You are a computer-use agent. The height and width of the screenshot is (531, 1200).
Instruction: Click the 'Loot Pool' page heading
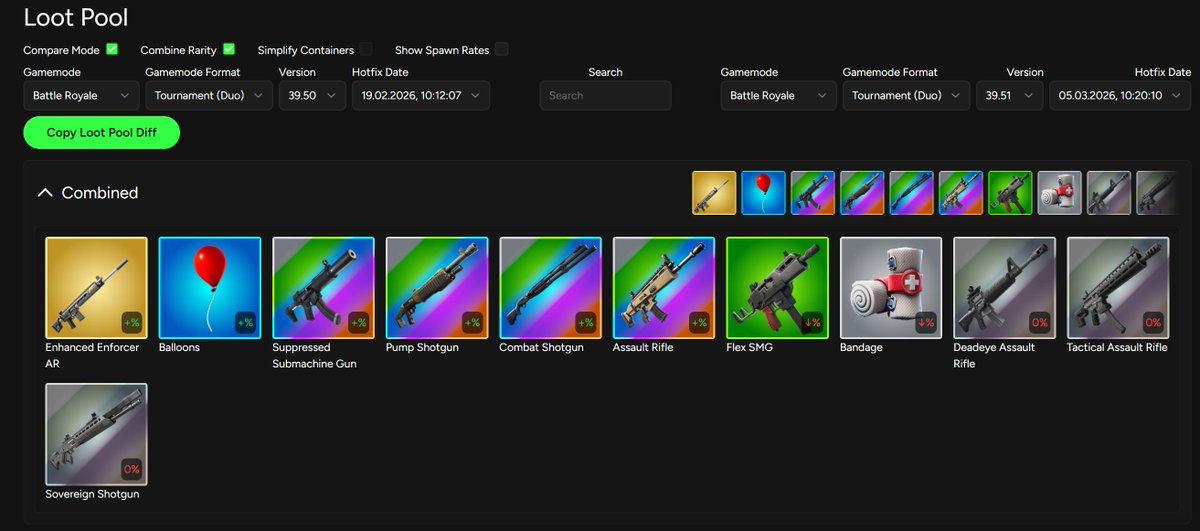pyautogui.click(x=76, y=17)
